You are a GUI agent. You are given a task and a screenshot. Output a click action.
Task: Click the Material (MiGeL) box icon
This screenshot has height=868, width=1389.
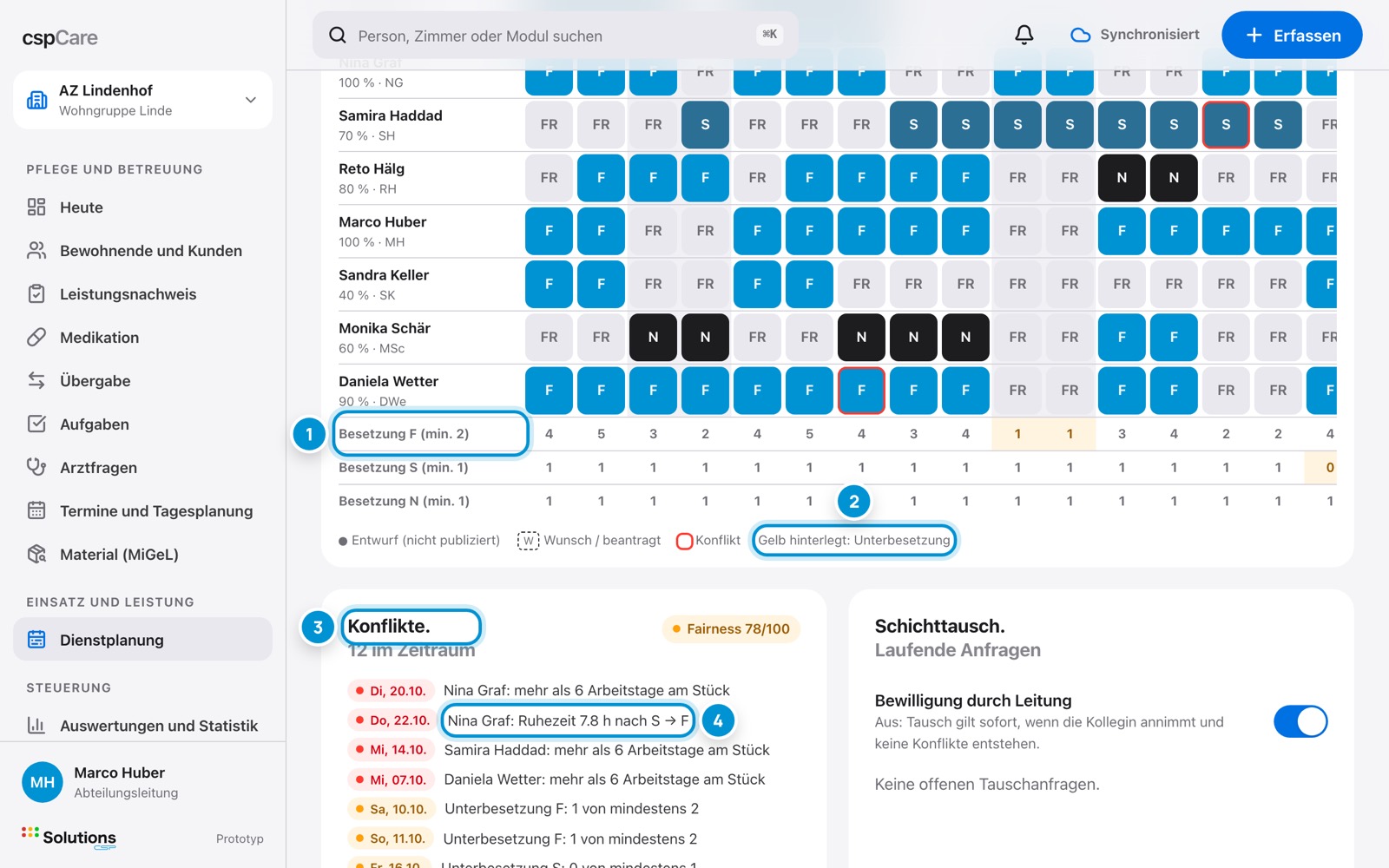click(x=36, y=554)
